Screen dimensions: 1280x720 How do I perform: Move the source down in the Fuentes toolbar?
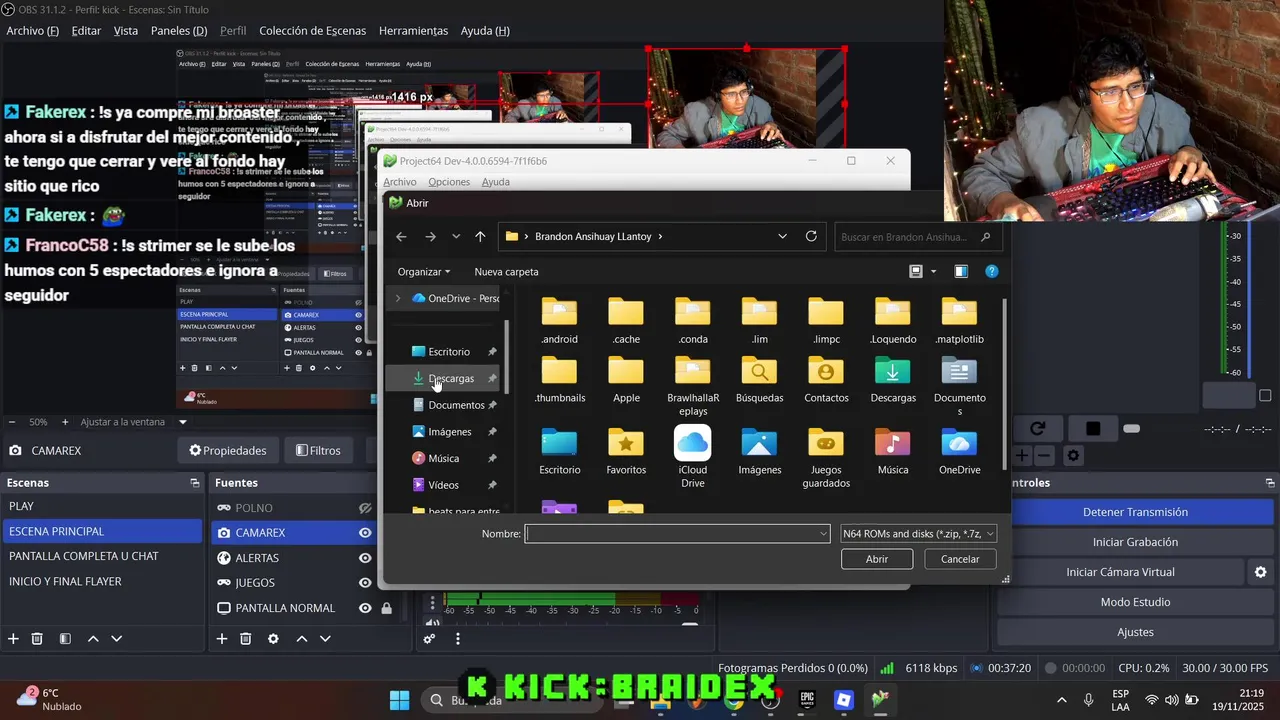(325, 639)
